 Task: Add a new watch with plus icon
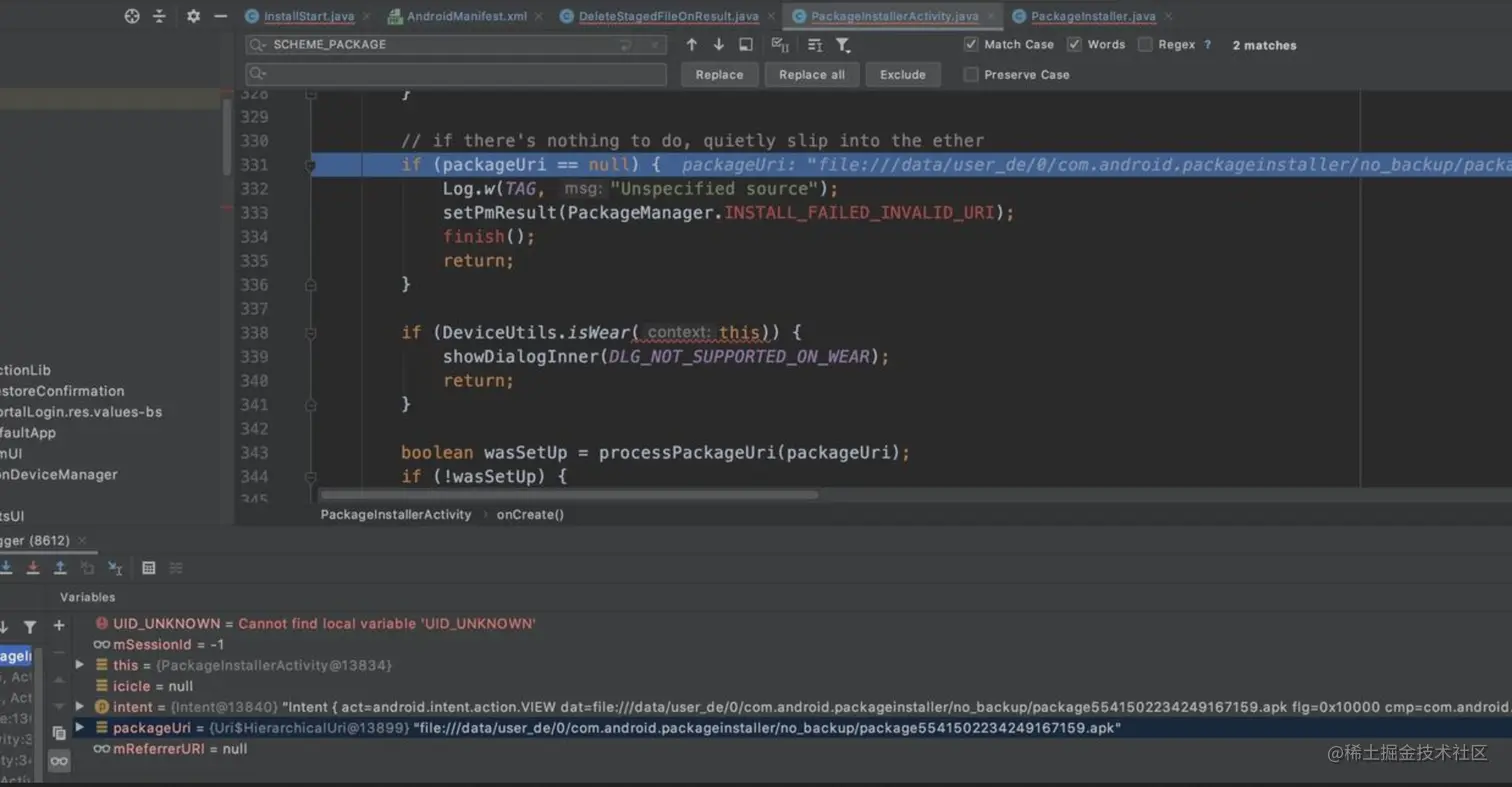(x=59, y=626)
